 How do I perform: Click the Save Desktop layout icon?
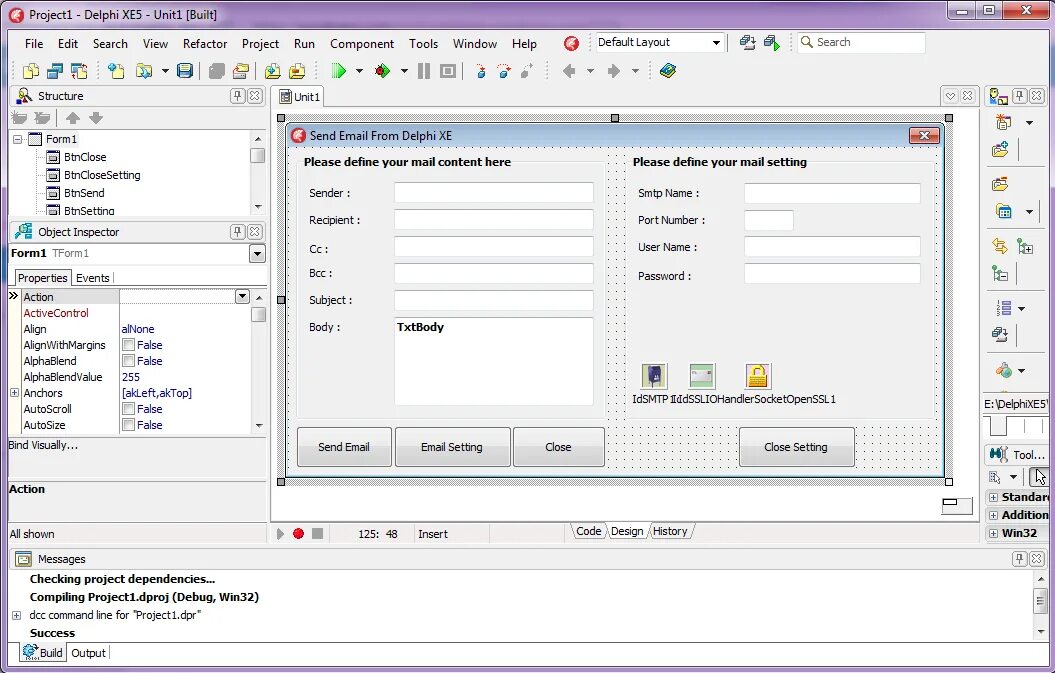(748, 42)
